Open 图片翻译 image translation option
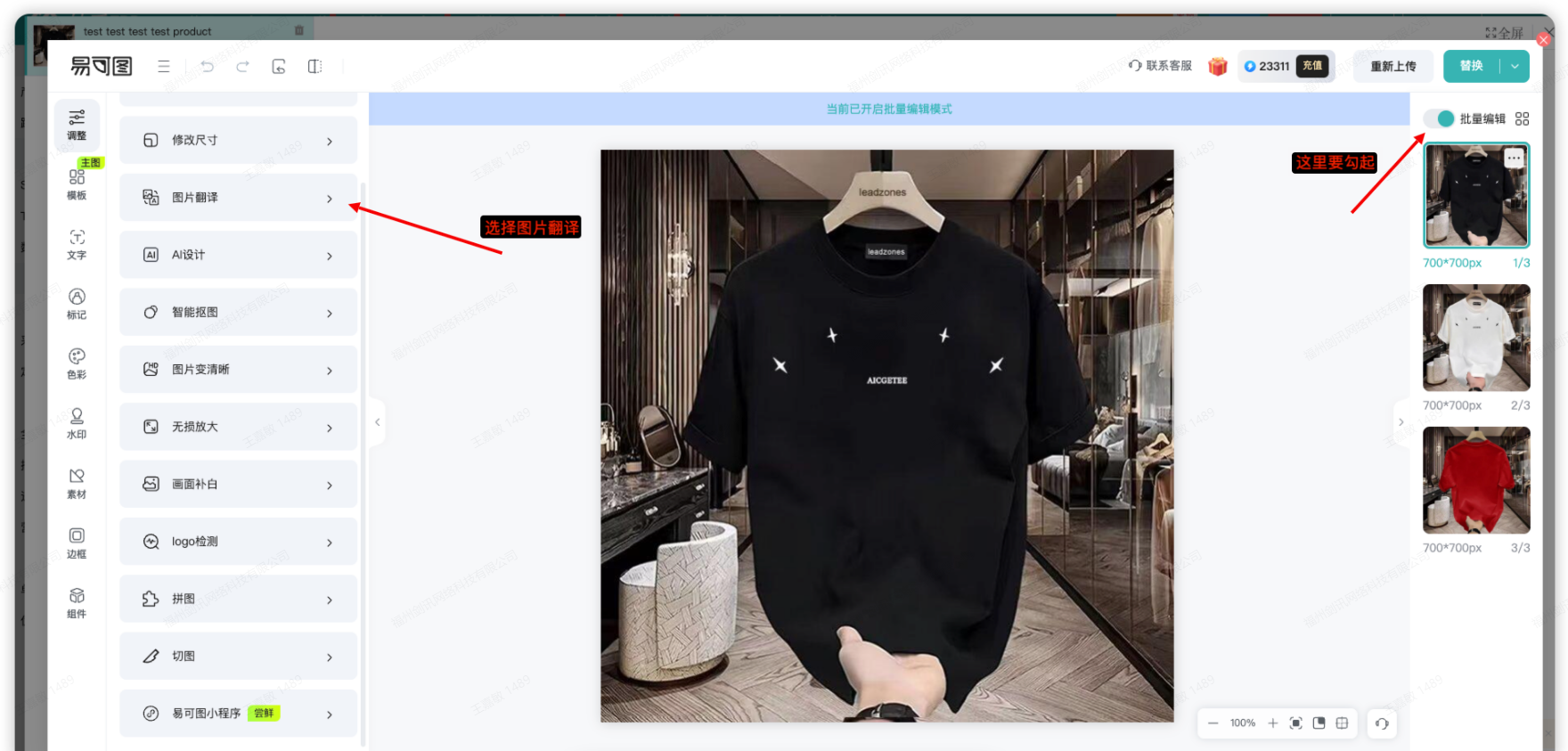Image resolution: width=1568 pixels, height=751 pixels. tap(238, 197)
